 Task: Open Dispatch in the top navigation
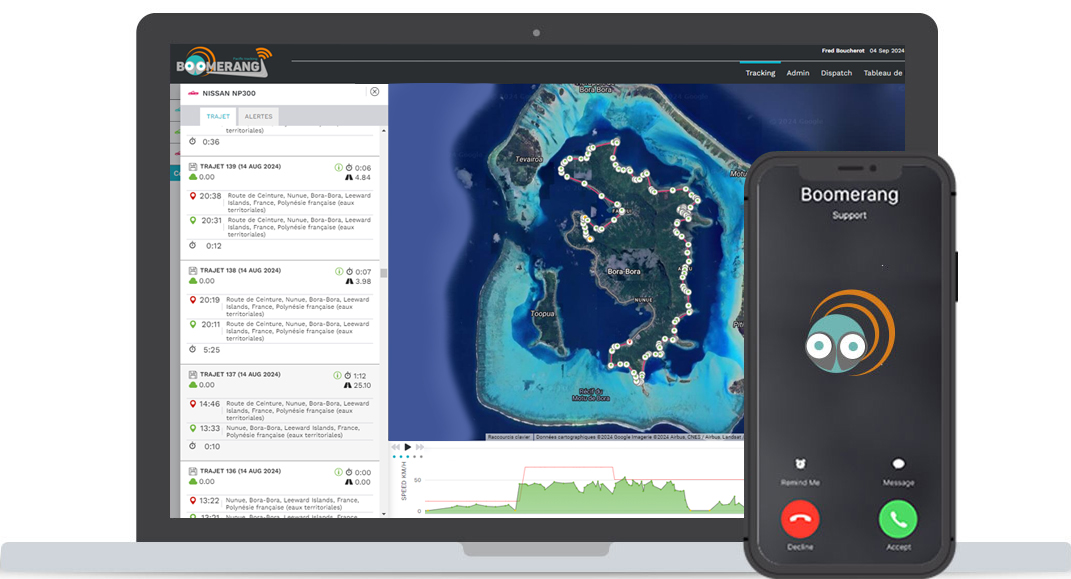point(836,73)
